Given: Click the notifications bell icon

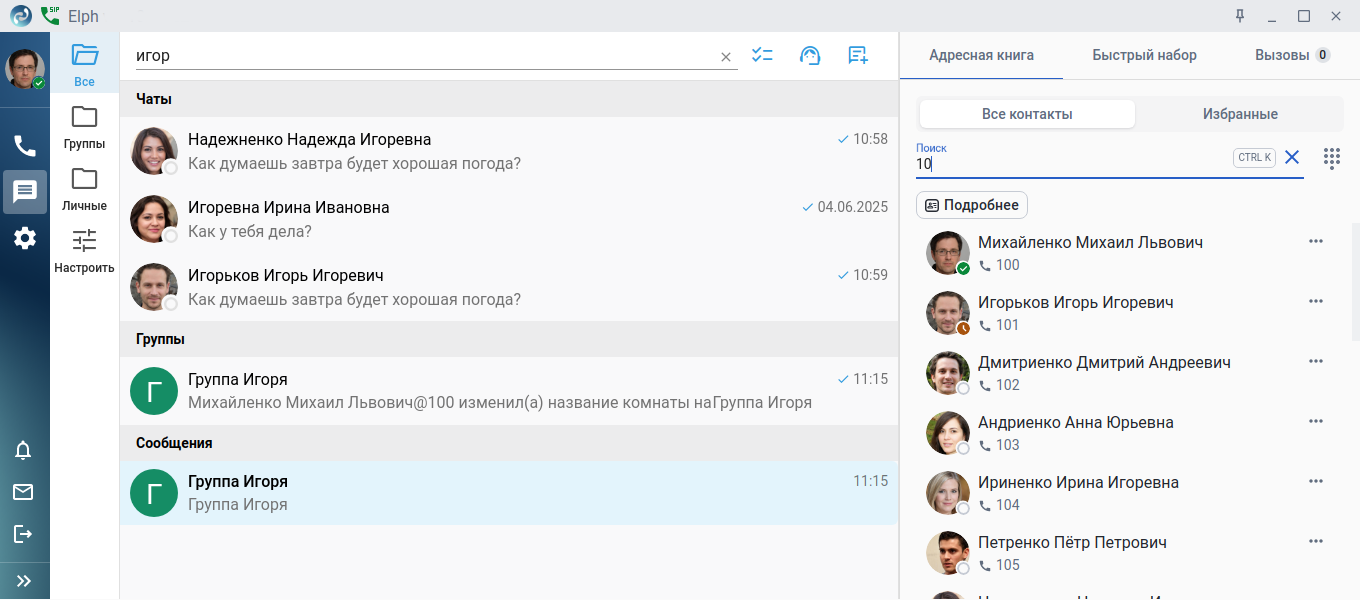Looking at the screenshot, I should (x=23, y=451).
